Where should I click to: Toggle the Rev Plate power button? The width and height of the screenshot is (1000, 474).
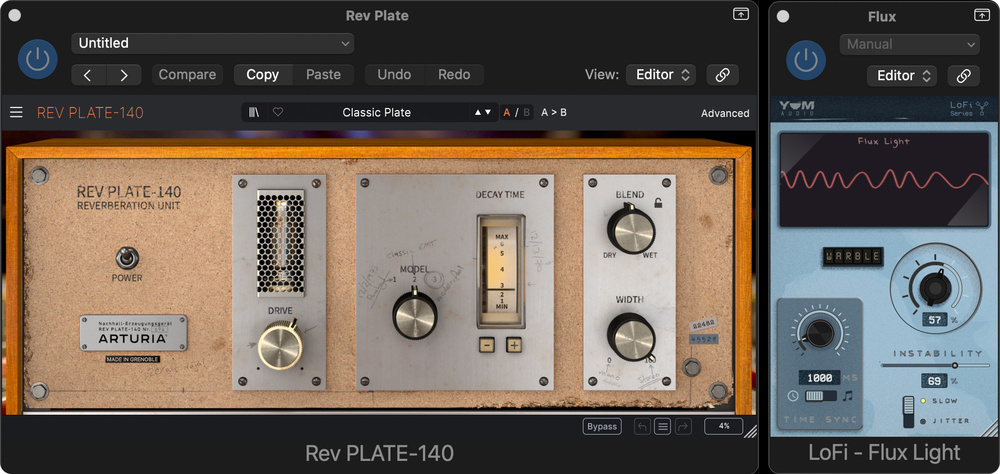pos(37,60)
